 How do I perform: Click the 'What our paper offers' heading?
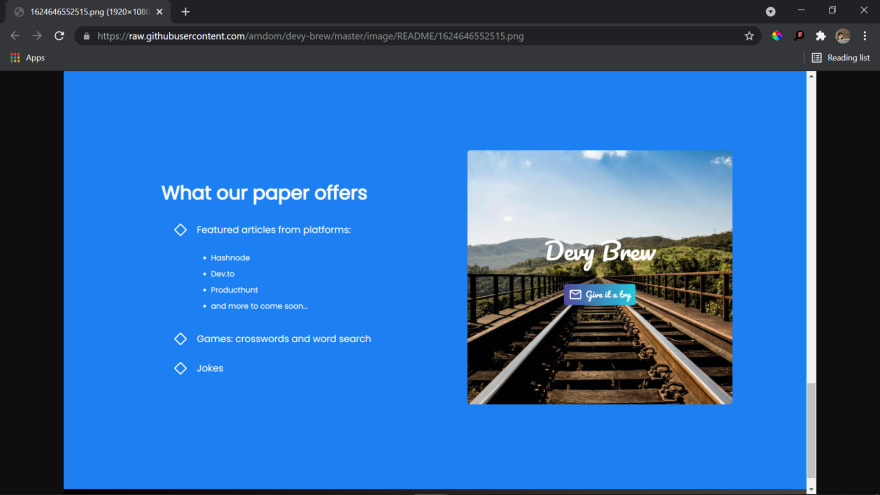[264, 193]
